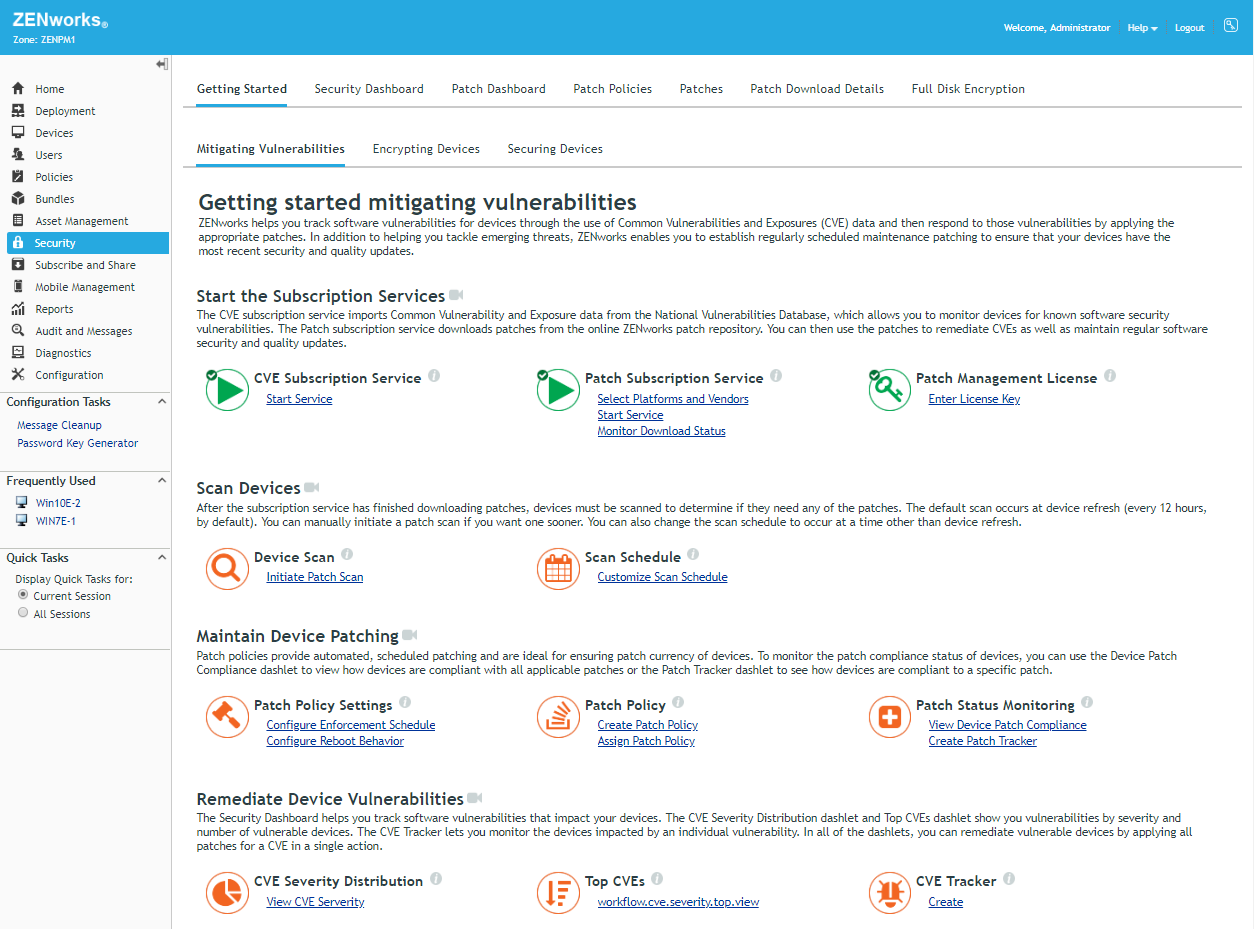Show info for Patch Policy Settings
The image size is (1254, 929).
[405, 702]
